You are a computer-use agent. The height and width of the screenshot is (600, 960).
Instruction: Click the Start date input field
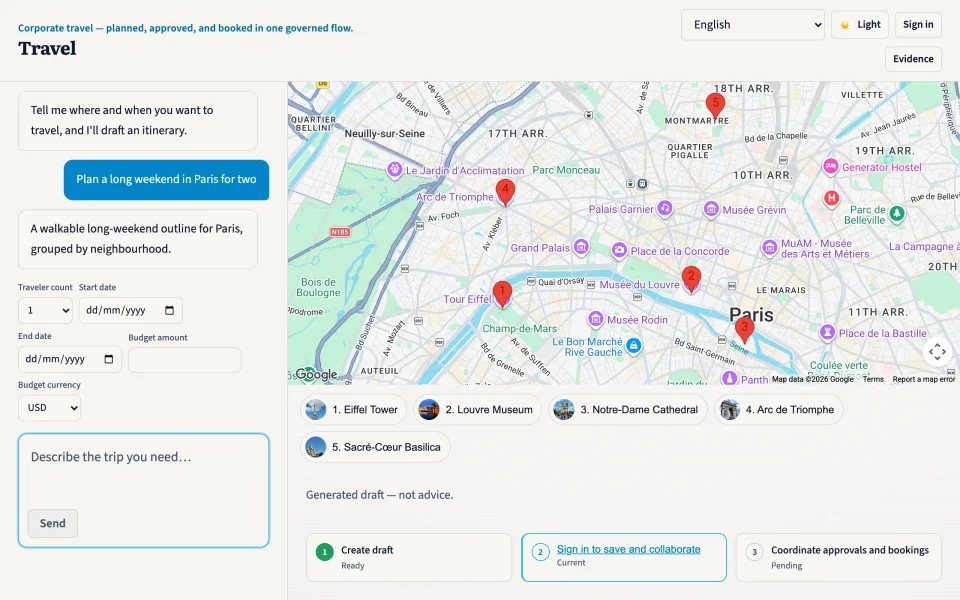pos(130,310)
